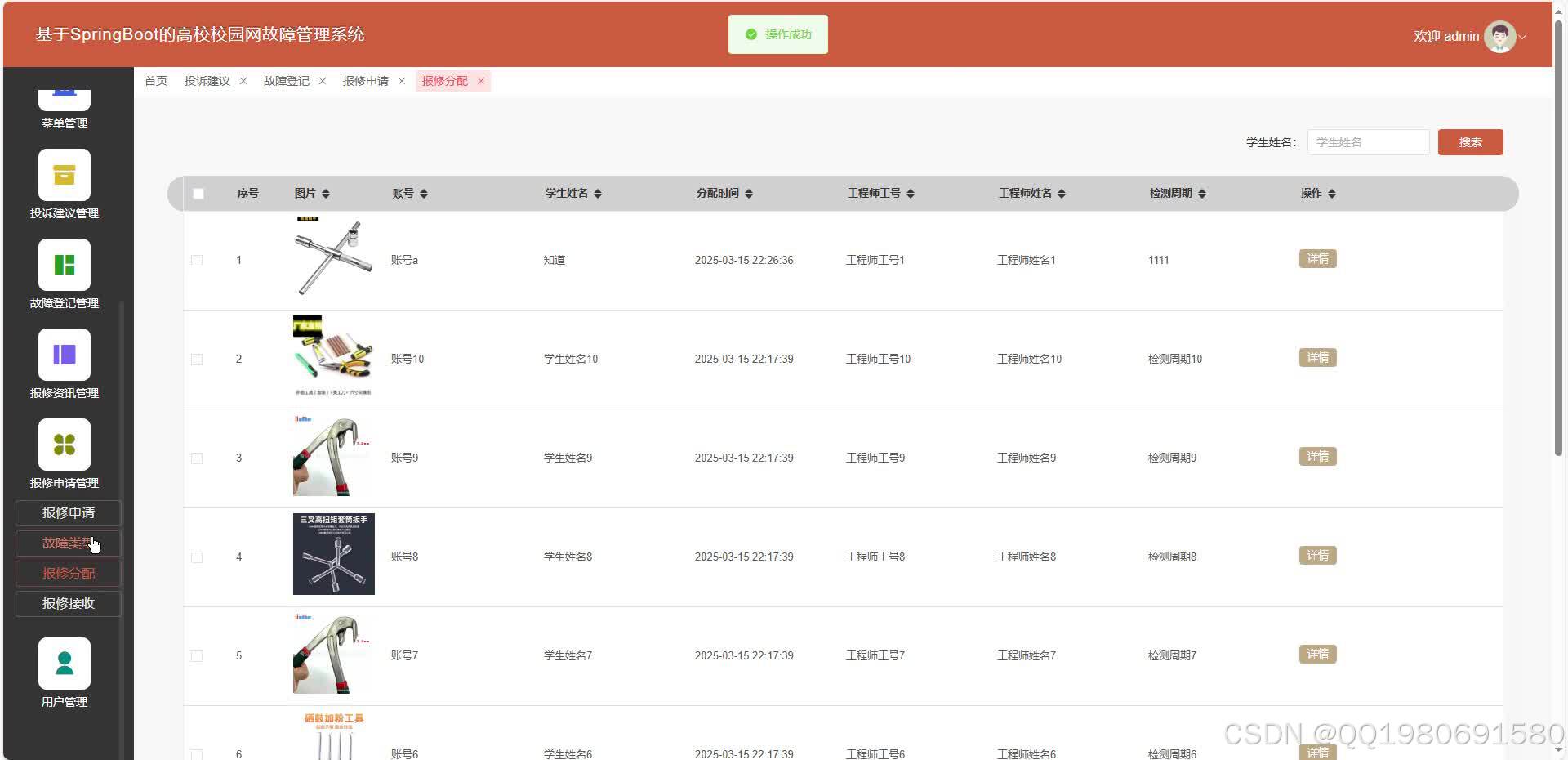Open 报修接收 submenu item
This screenshot has width=1568, height=760.
[69, 604]
